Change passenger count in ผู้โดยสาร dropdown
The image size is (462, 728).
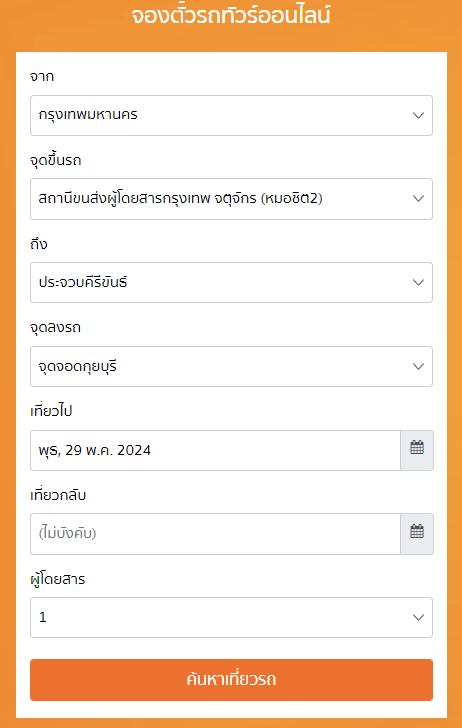pos(231,618)
